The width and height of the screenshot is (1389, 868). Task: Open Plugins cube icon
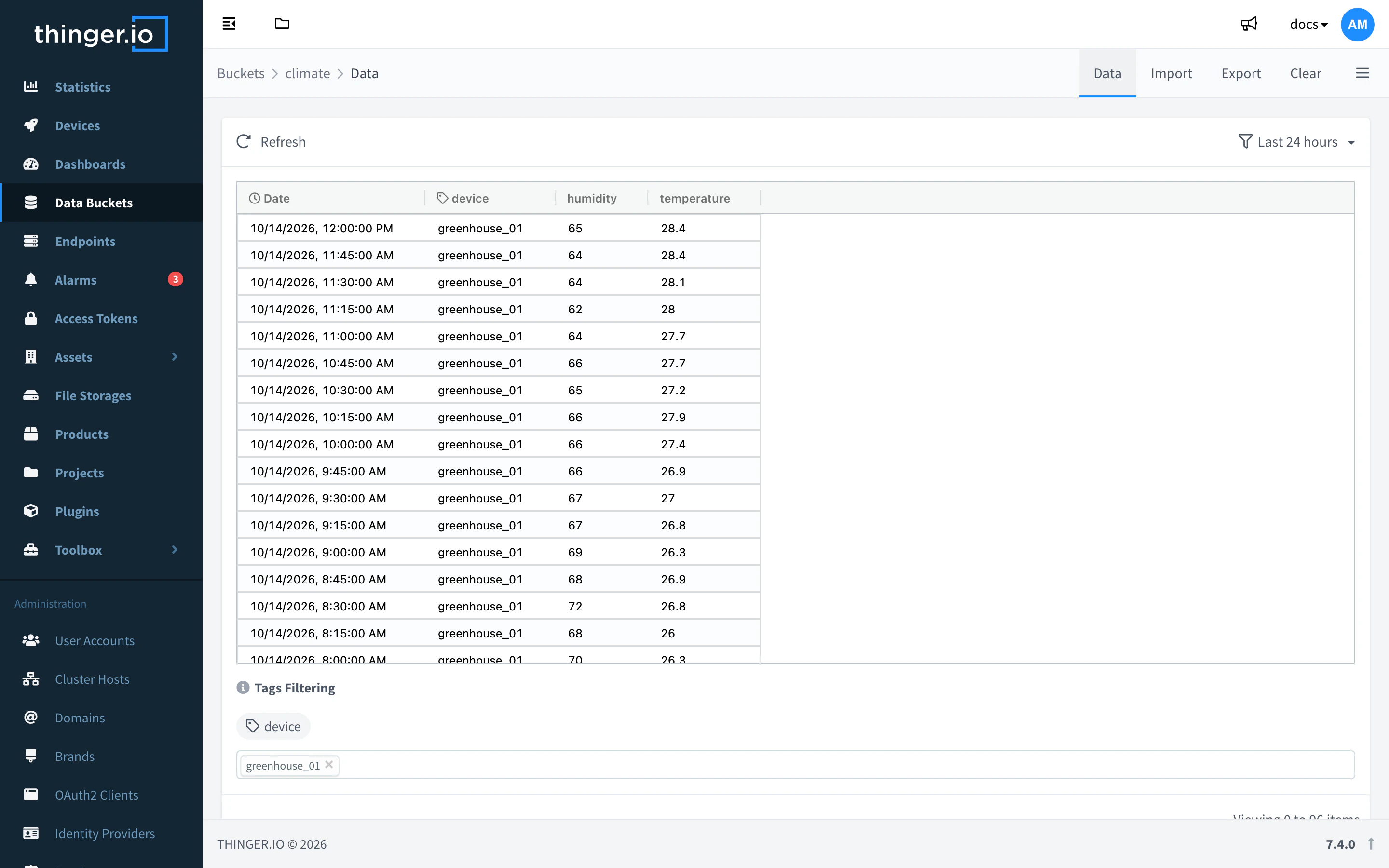tap(31, 511)
